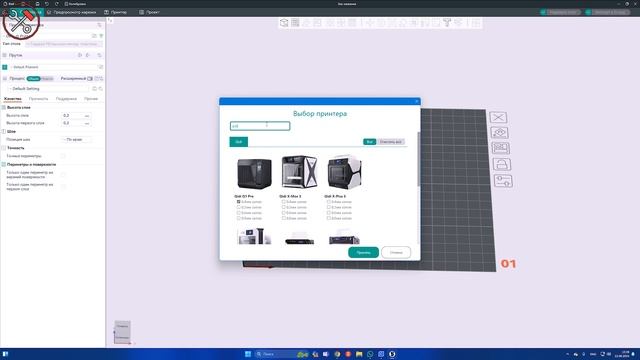This screenshot has width=640, height=360.
Task: Click the search icon next to Default Setting
Action: (101, 89)
